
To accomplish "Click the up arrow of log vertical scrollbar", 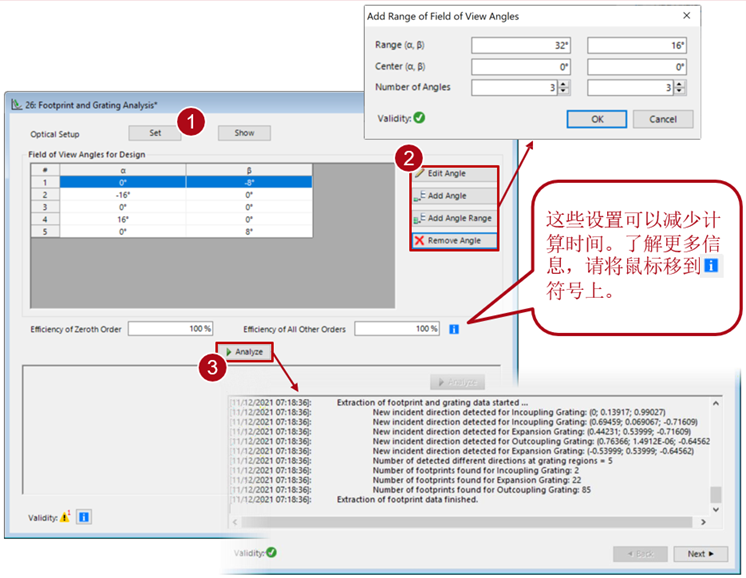I will (716, 403).
